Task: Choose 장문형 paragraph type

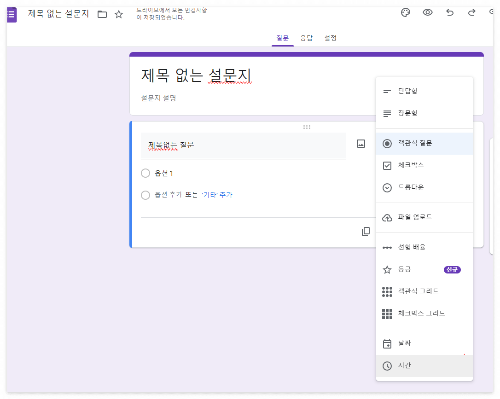Action: (424, 113)
